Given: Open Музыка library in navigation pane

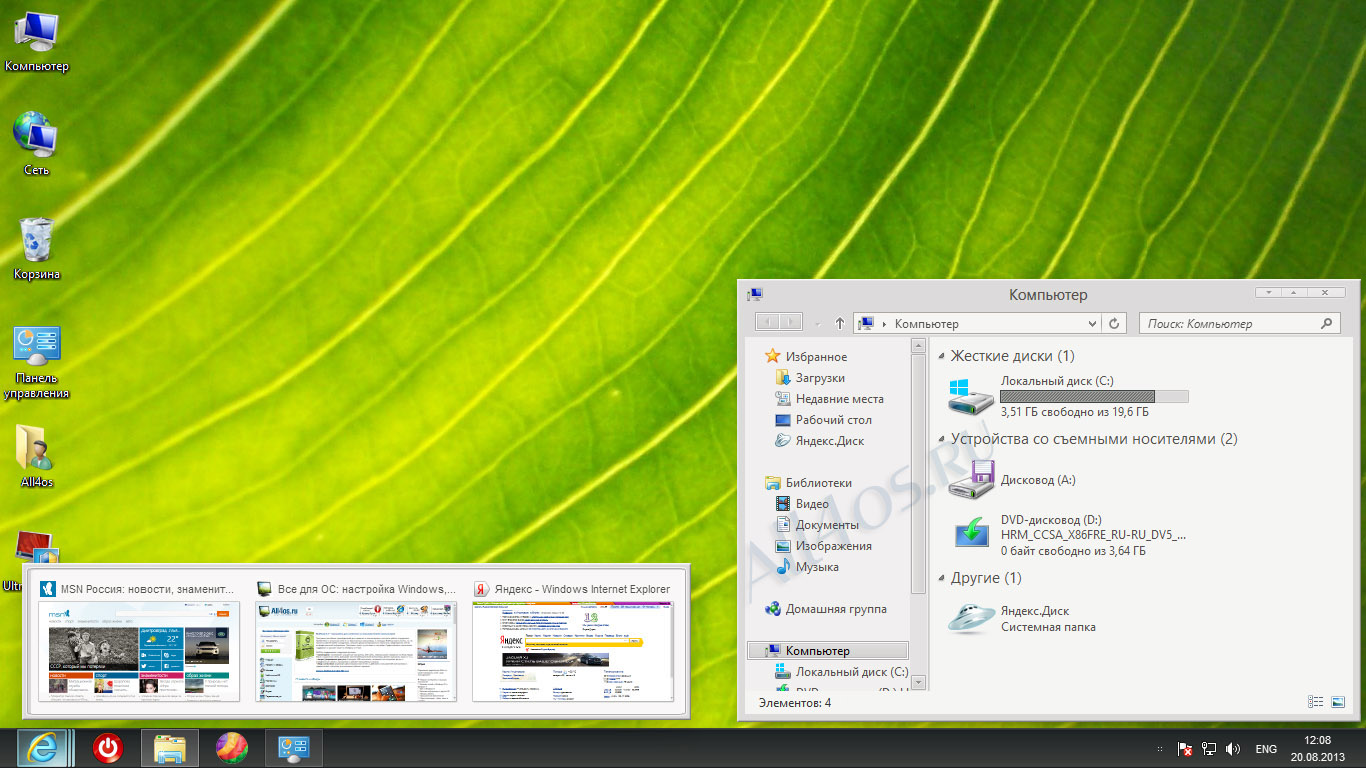Looking at the screenshot, I should pyautogui.click(x=807, y=567).
